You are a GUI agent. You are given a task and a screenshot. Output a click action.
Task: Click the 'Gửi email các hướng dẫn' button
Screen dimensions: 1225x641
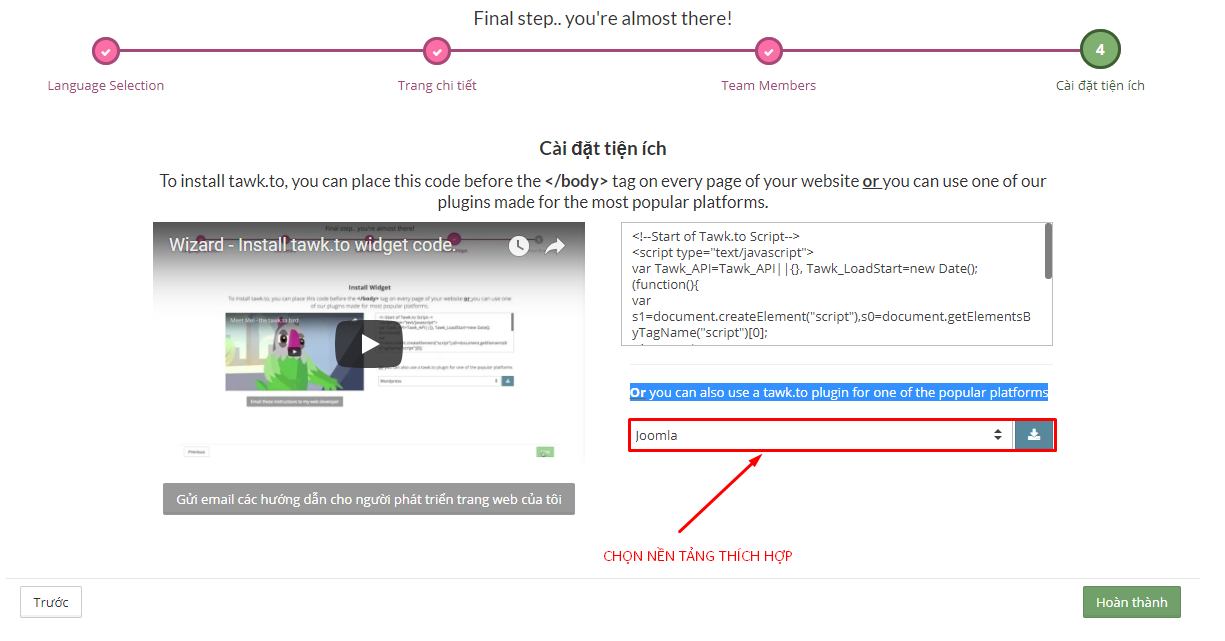tap(369, 499)
